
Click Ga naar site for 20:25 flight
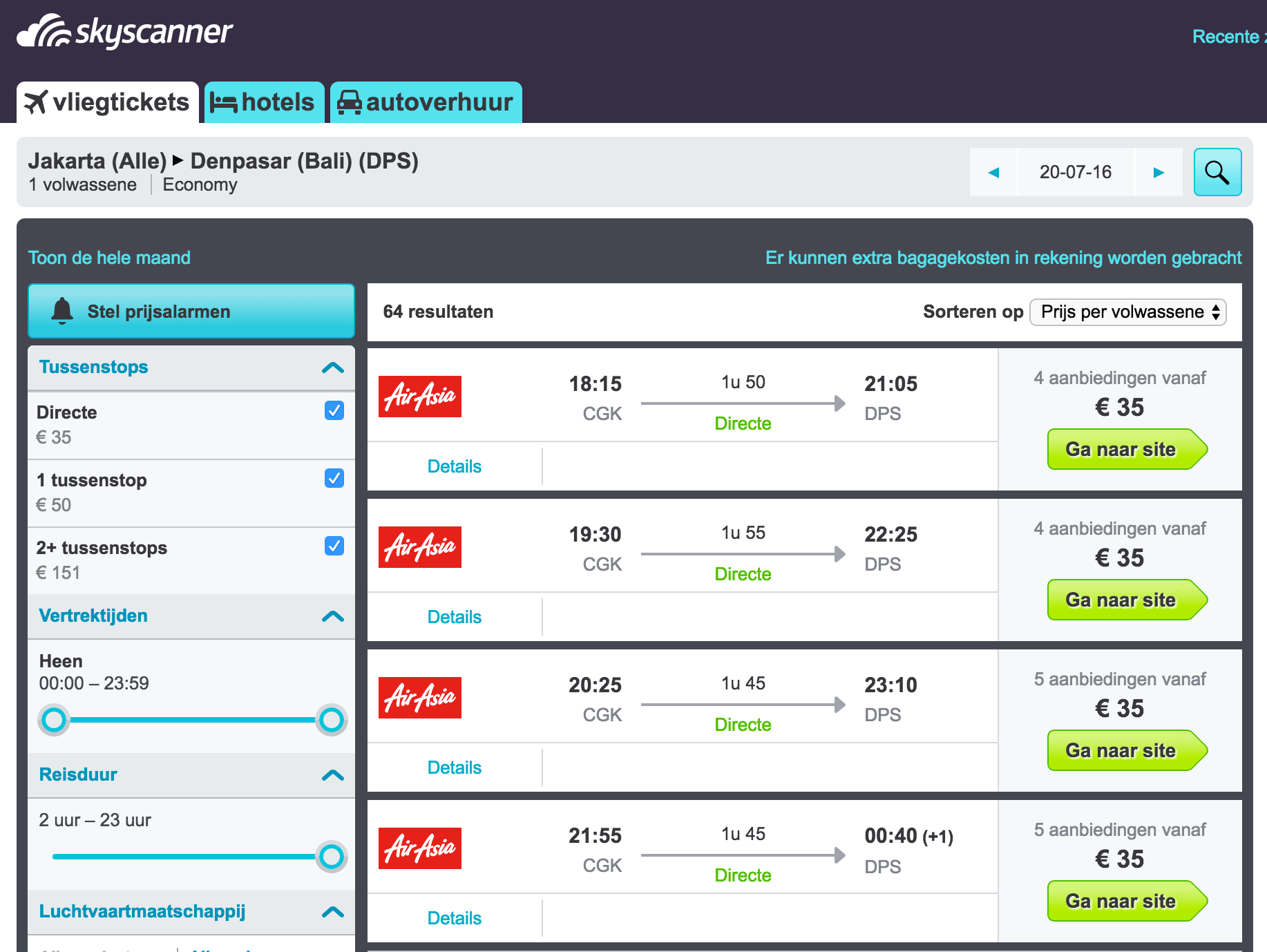[x=1127, y=750]
